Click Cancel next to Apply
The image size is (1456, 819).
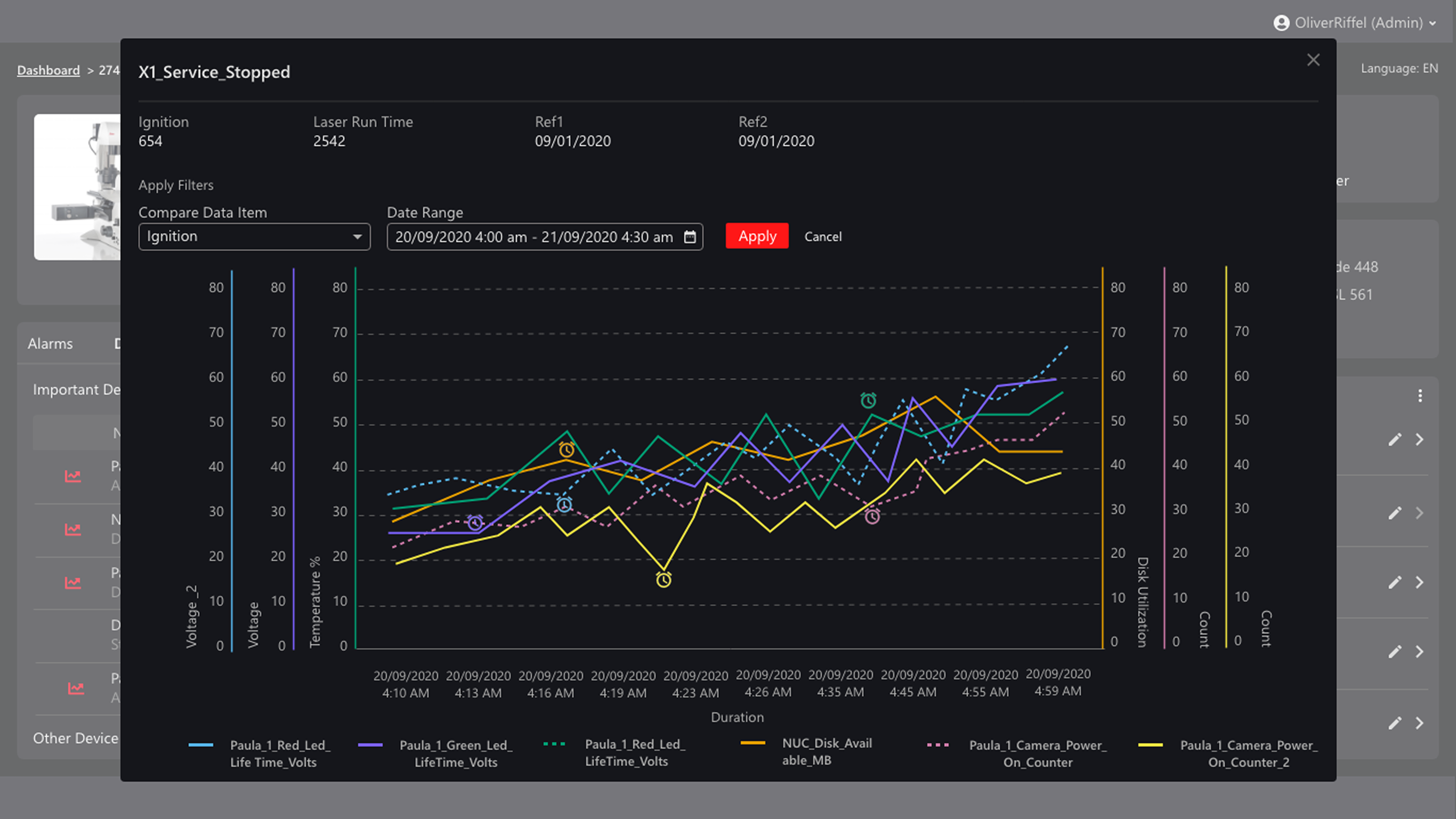[822, 236]
